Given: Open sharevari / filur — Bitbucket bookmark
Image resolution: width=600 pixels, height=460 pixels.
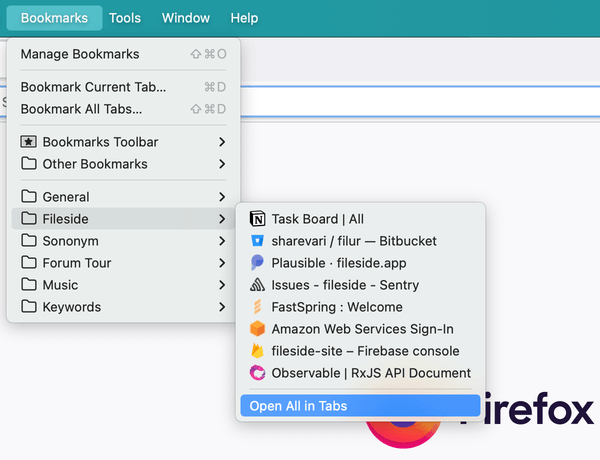Looking at the screenshot, I should pyautogui.click(x=360, y=241).
